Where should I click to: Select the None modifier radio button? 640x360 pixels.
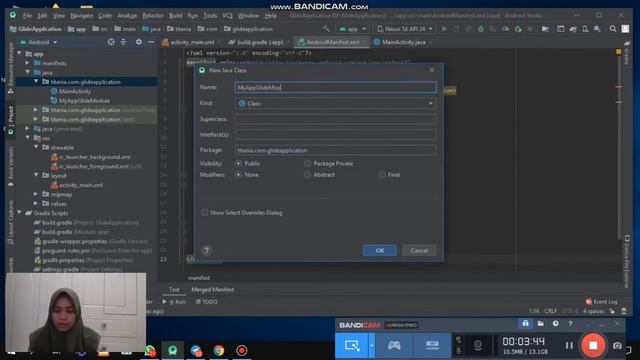tap(238, 175)
